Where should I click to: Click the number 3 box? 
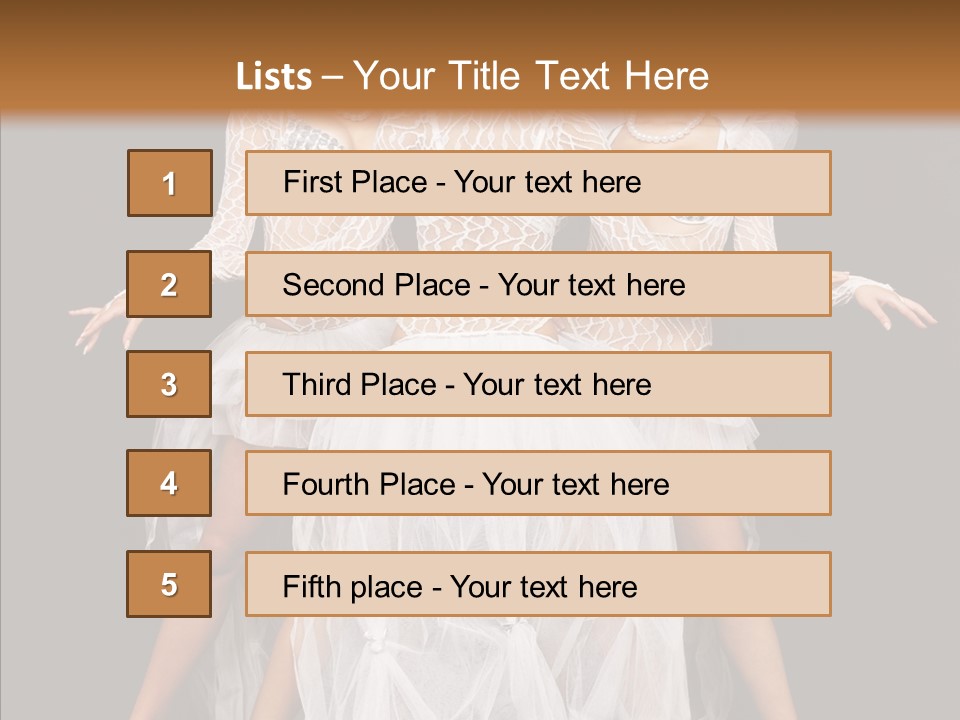169,384
